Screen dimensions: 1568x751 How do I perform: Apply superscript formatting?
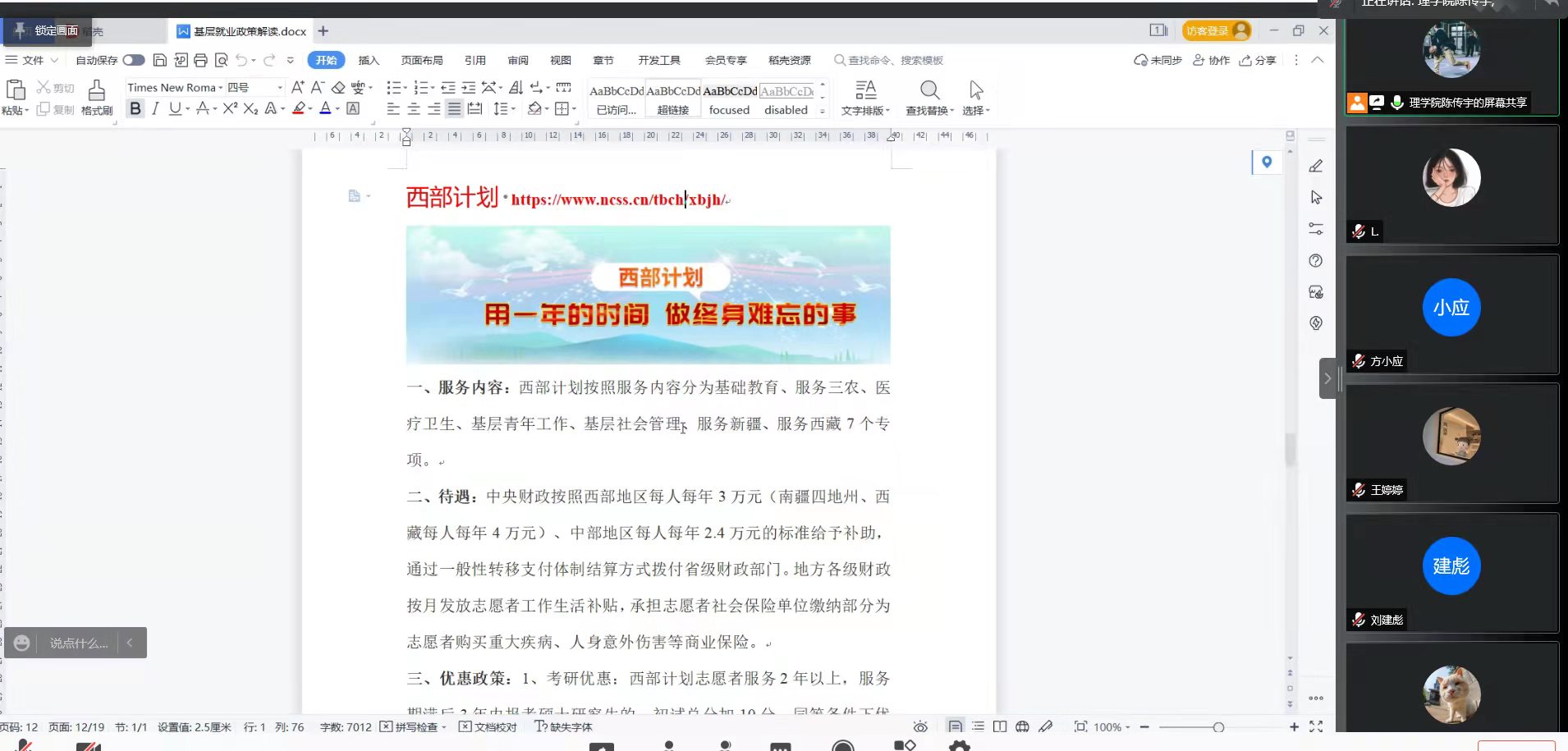coord(230,108)
